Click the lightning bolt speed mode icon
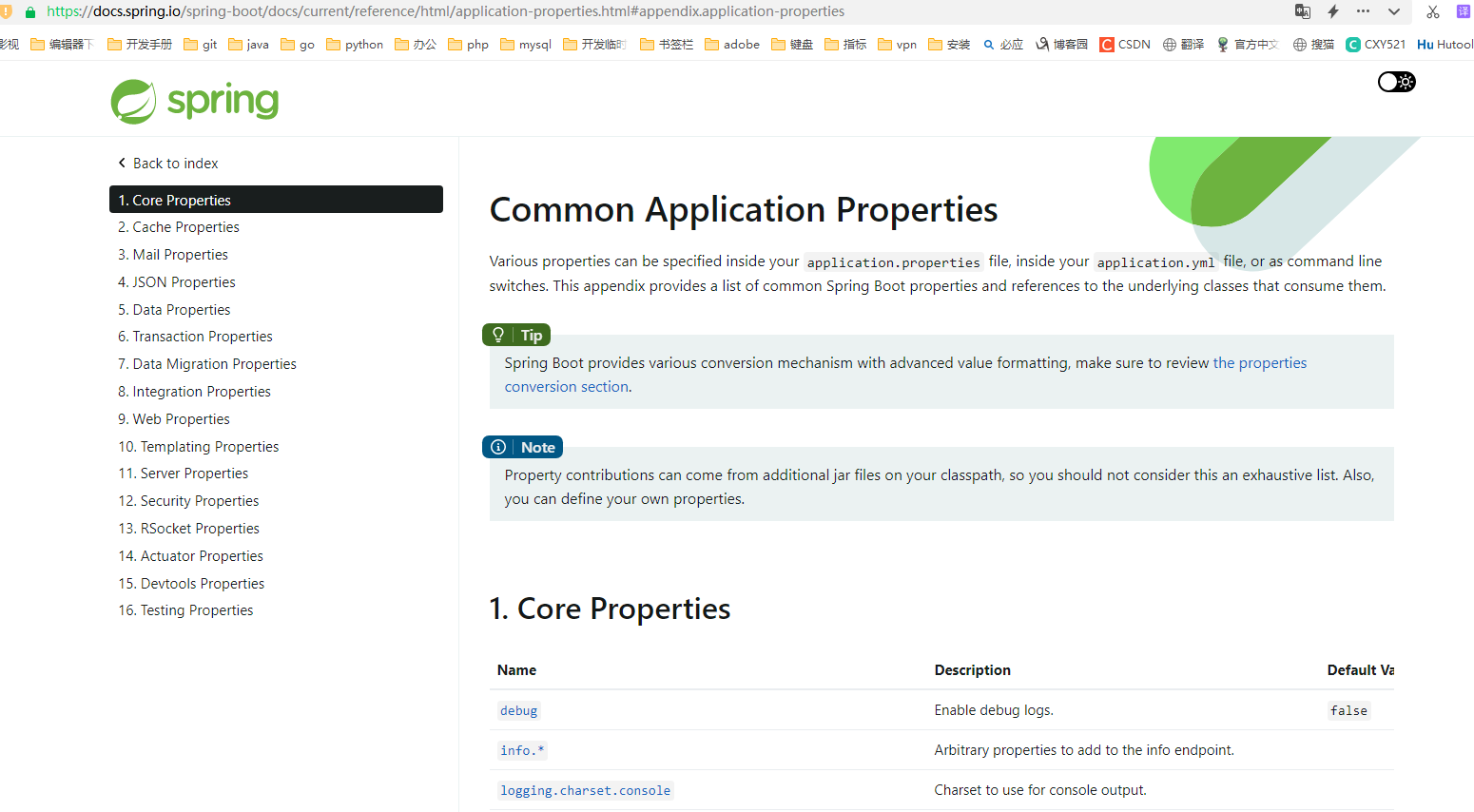This screenshot has width=1474, height=812. coord(1333,11)
